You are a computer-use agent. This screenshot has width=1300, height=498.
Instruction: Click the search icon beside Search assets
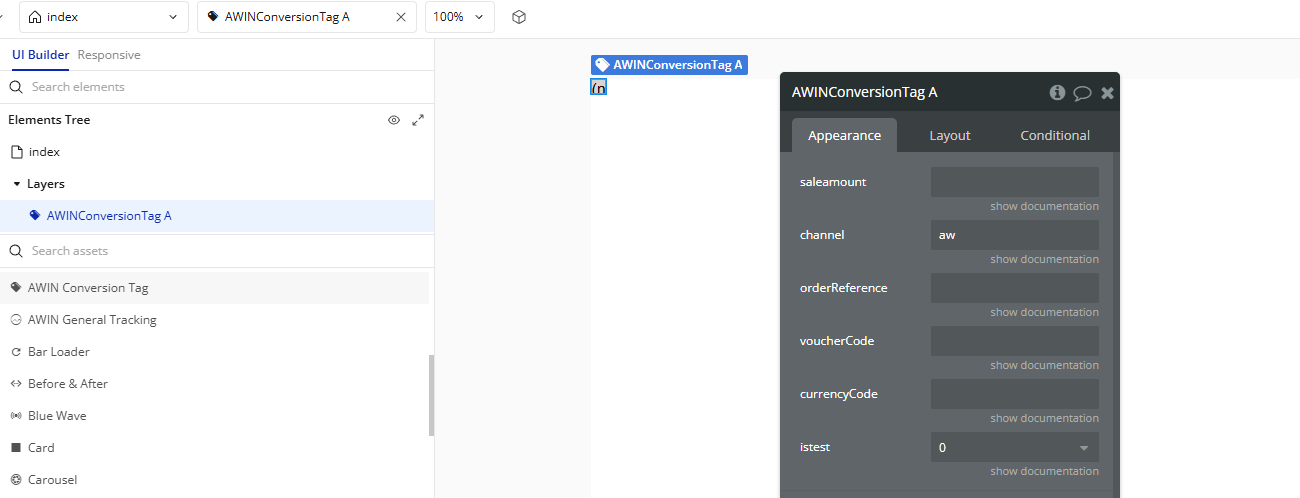coord(16,251)
